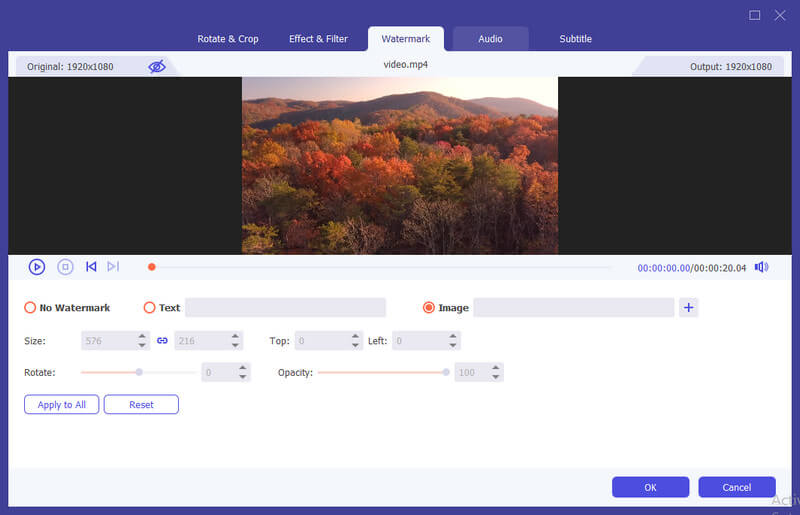This screenshot has width=800, height=515.
Task: Mute the volume speaker icon
Action: tap(761, 267)
